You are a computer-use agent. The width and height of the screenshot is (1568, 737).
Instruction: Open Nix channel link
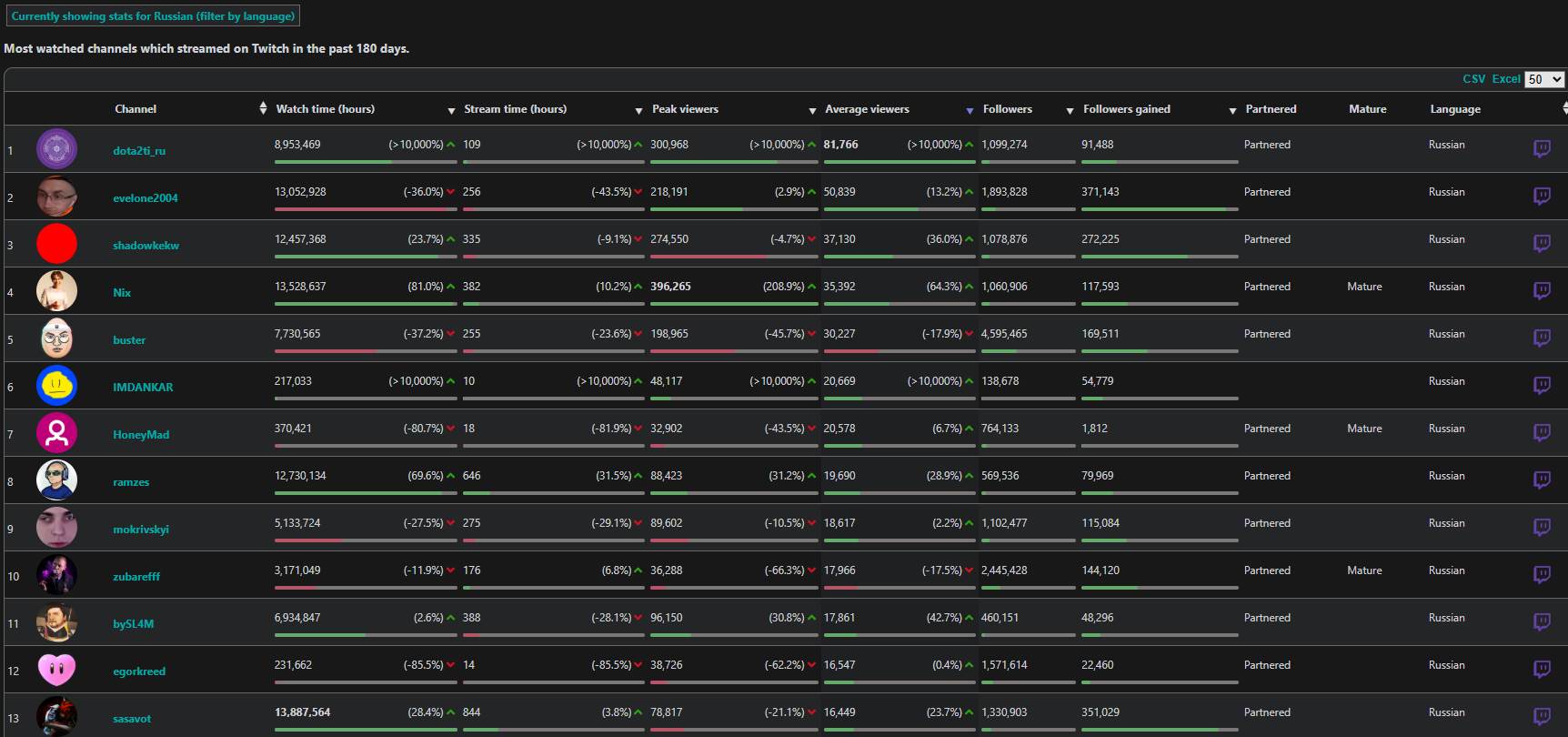(x=122, y=293)
